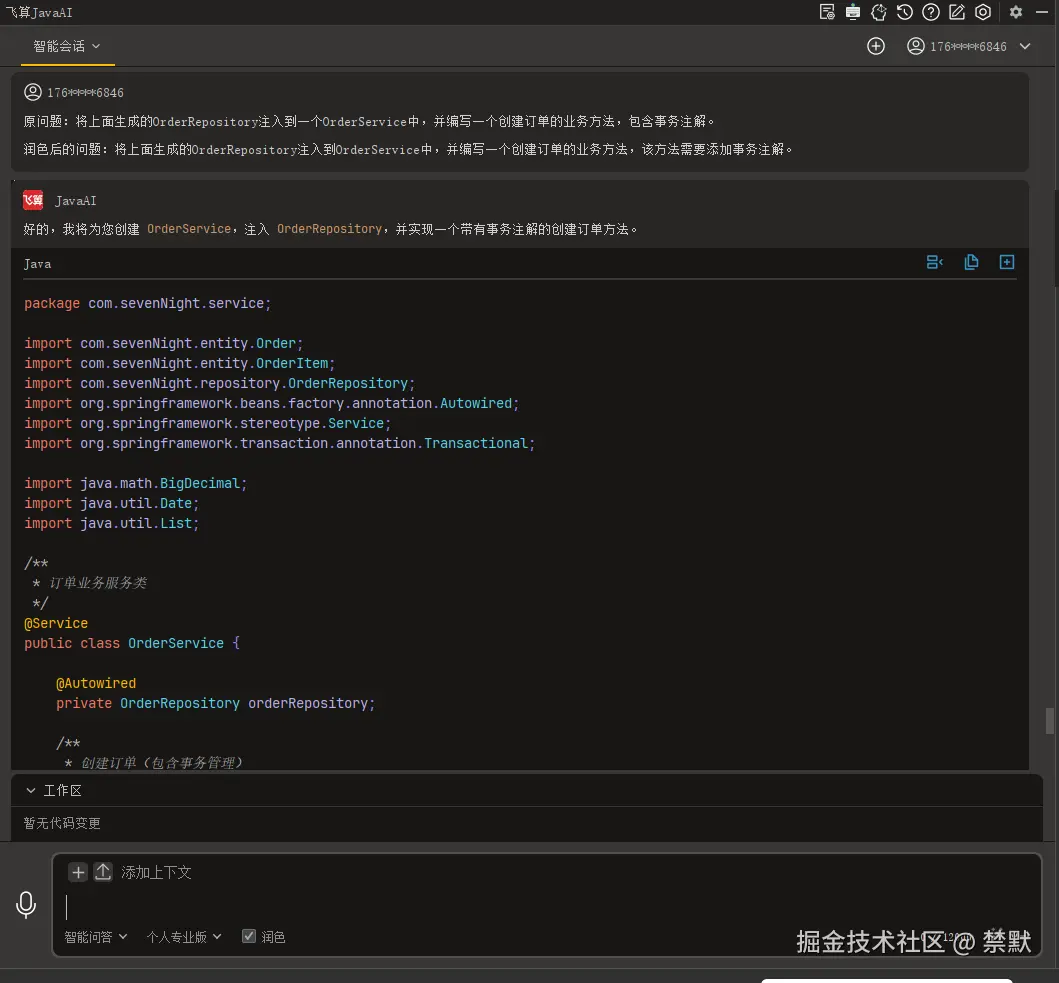This screenshot has height=983, width=1059.
Task: Click 'public class OrderService {' line
Action: (132, 643)
